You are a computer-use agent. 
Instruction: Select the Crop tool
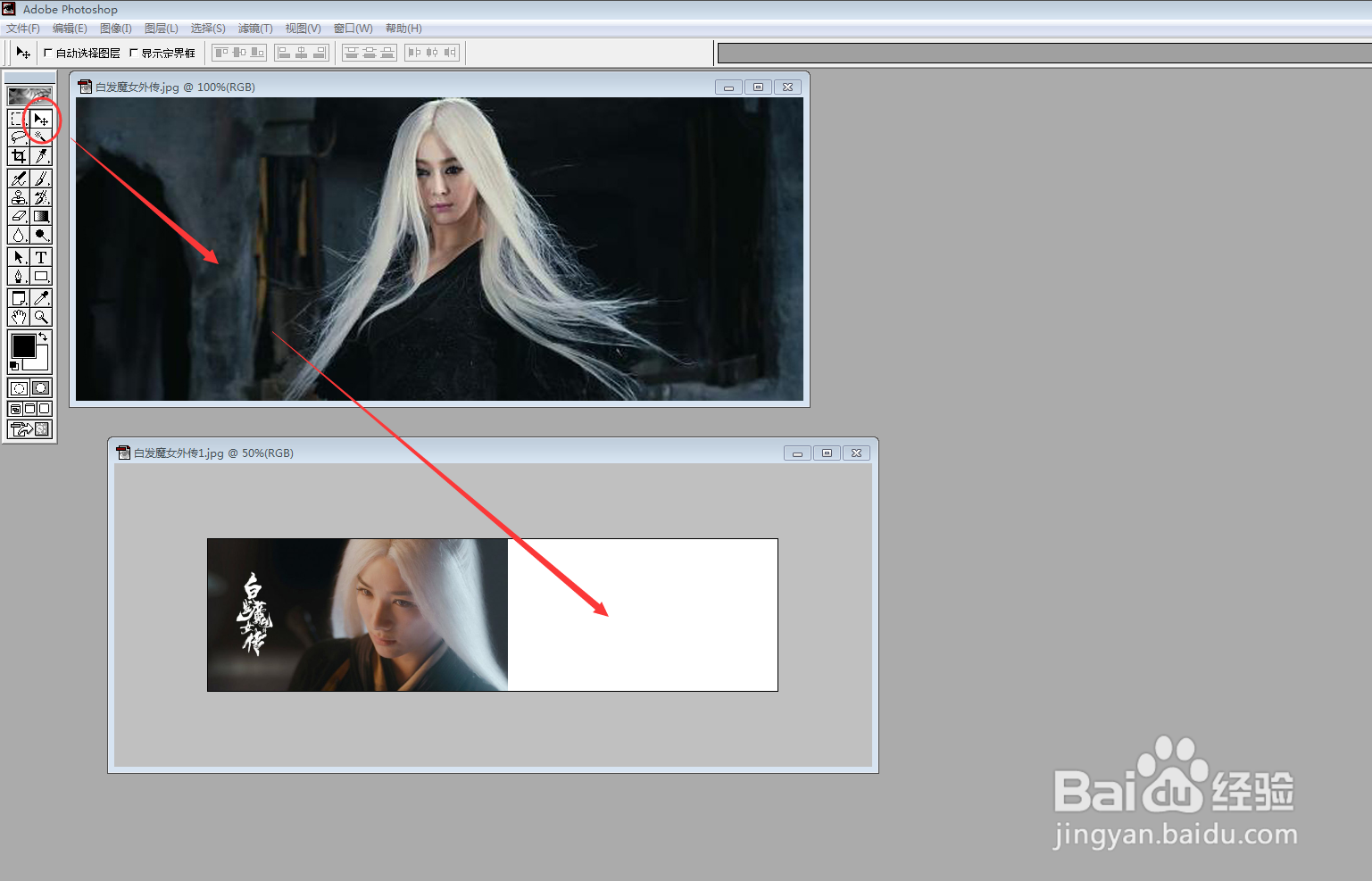click(18, 156)
